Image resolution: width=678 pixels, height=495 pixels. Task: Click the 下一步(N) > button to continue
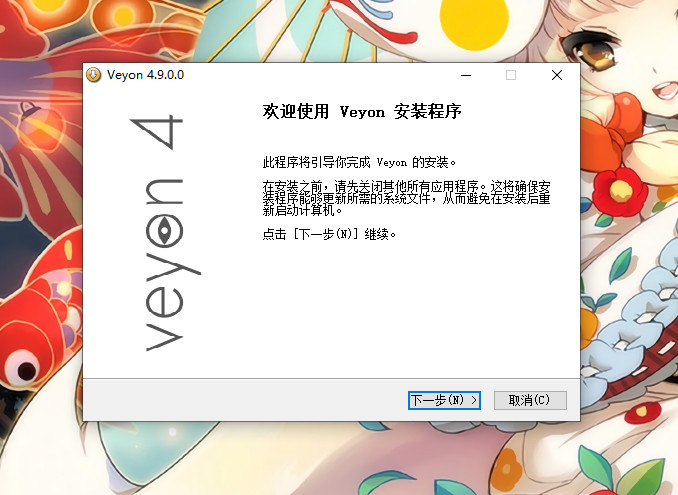(x=445, y=400)
